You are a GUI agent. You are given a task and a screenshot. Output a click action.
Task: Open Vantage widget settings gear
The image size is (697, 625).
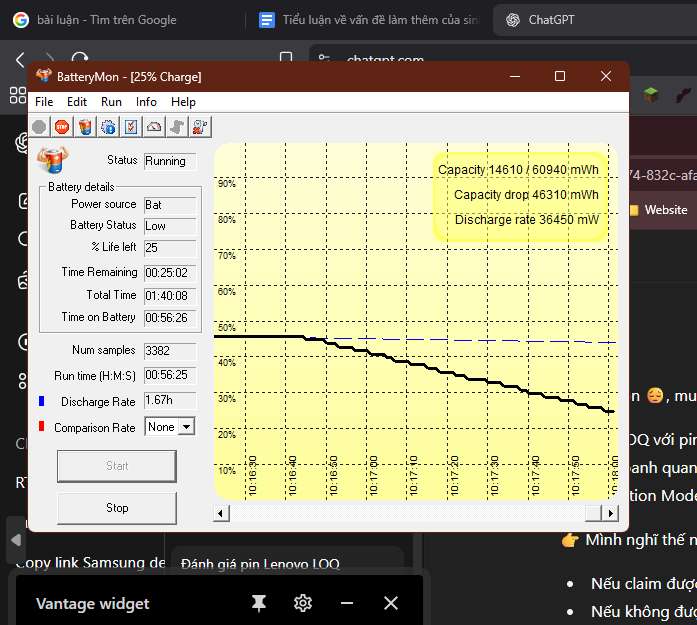pos(303,603)
